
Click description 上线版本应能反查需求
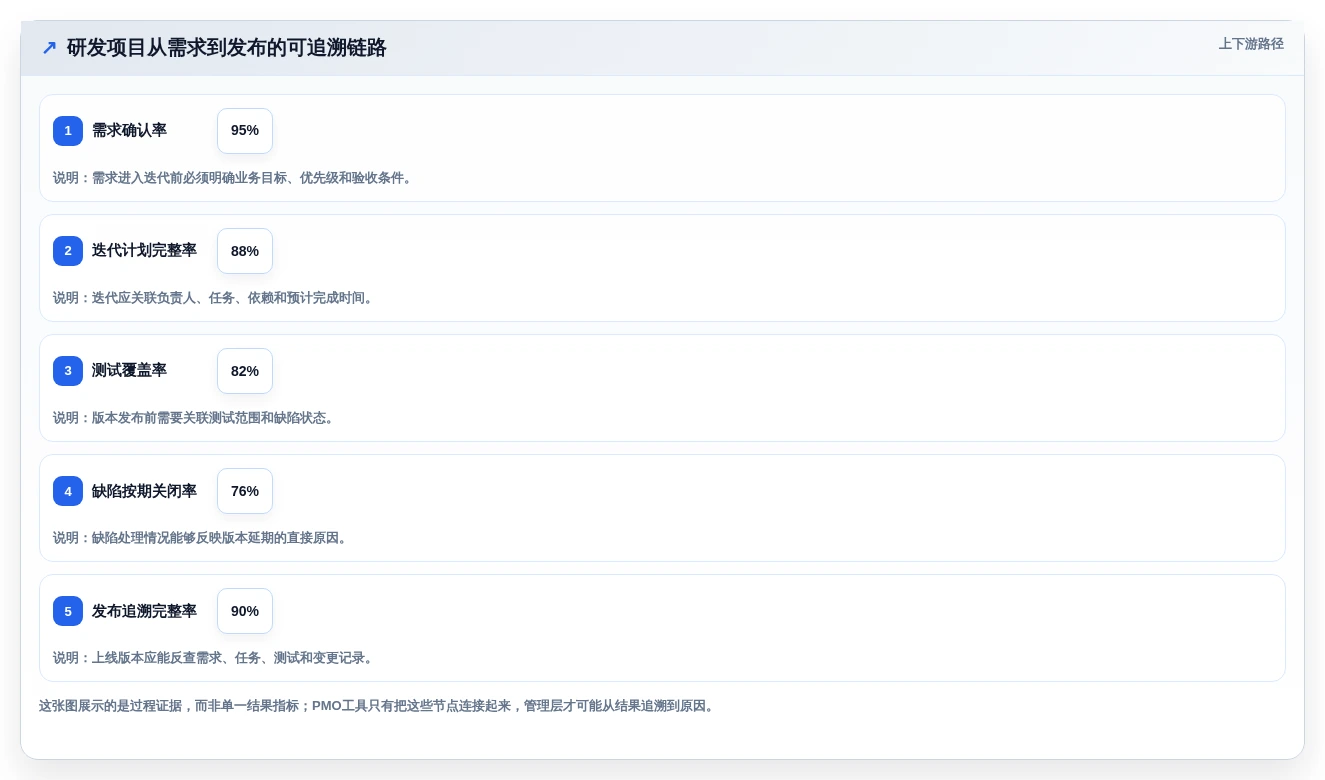(x=214, y=658)
